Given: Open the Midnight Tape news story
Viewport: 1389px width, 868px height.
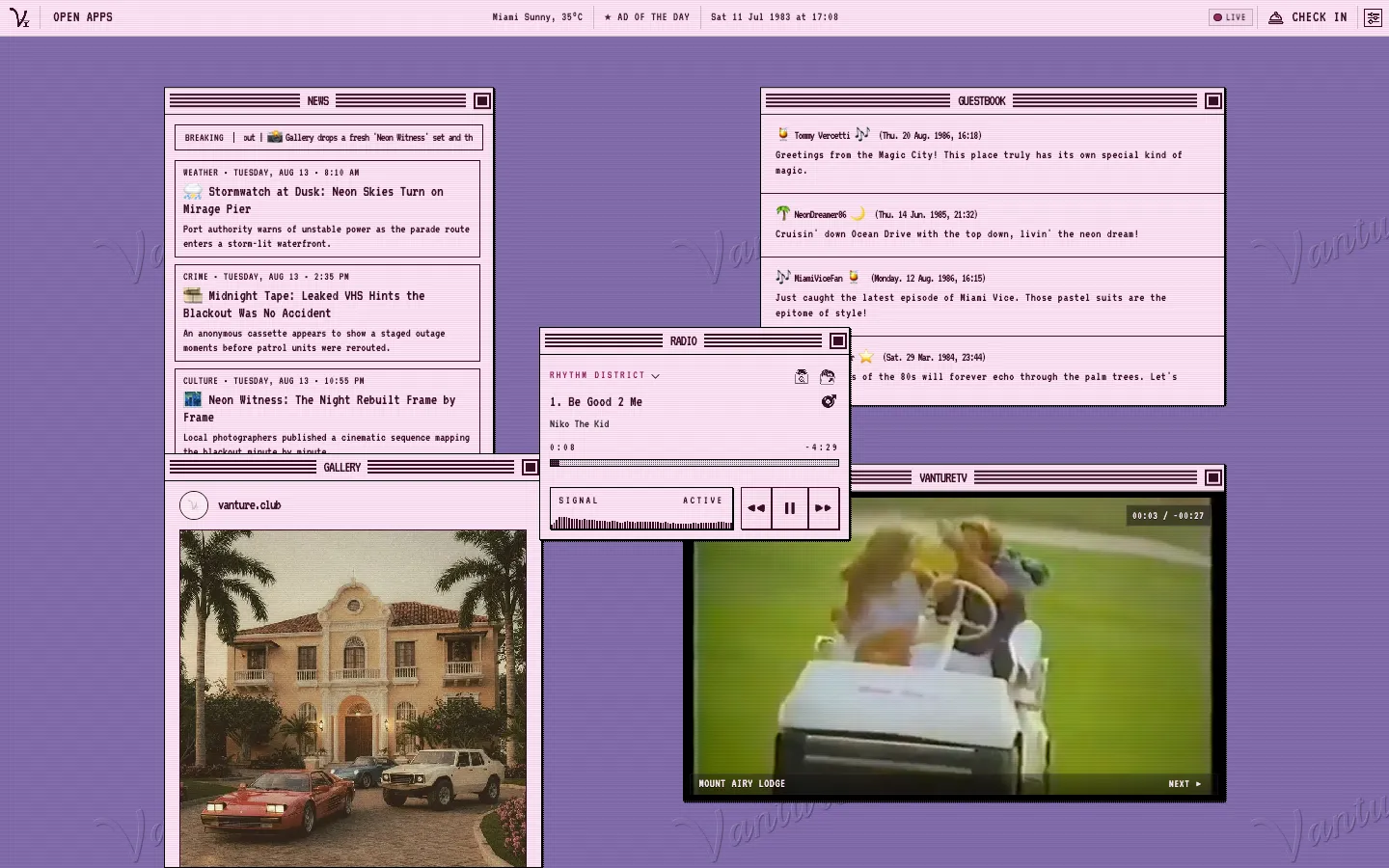Looking at the screenshot, I should (327, 312).
